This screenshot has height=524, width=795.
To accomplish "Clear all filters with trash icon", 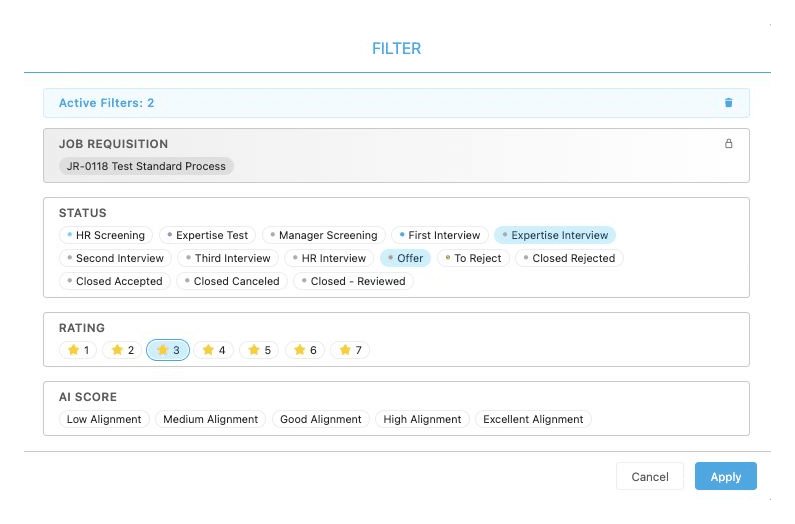I will (x=728, y=103).
